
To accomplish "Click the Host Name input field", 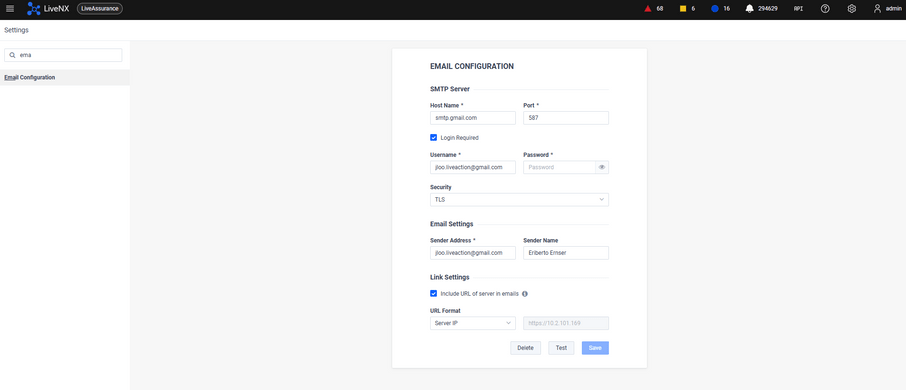I will [473, 118].
